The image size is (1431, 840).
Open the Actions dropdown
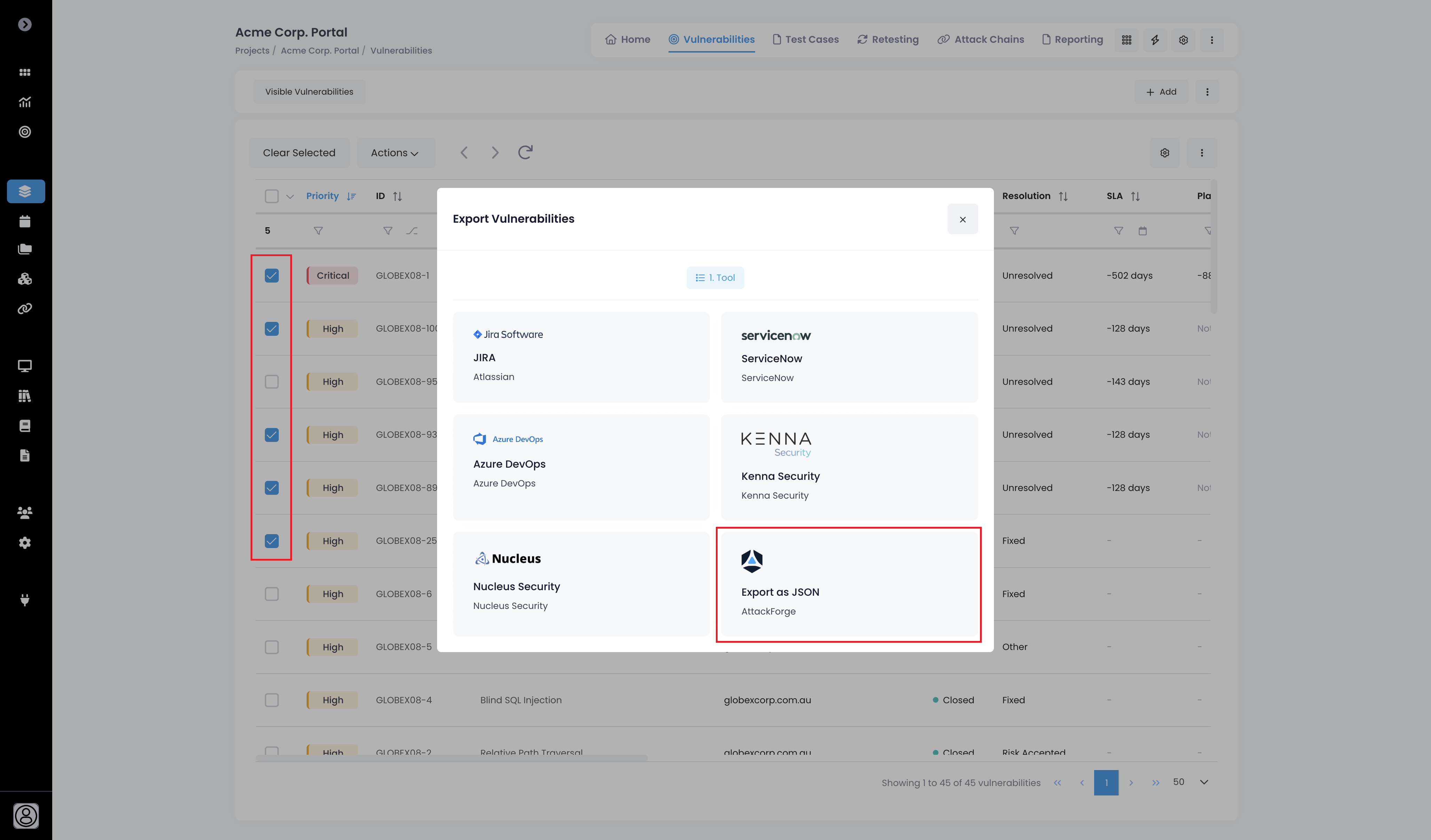(395, 153)
